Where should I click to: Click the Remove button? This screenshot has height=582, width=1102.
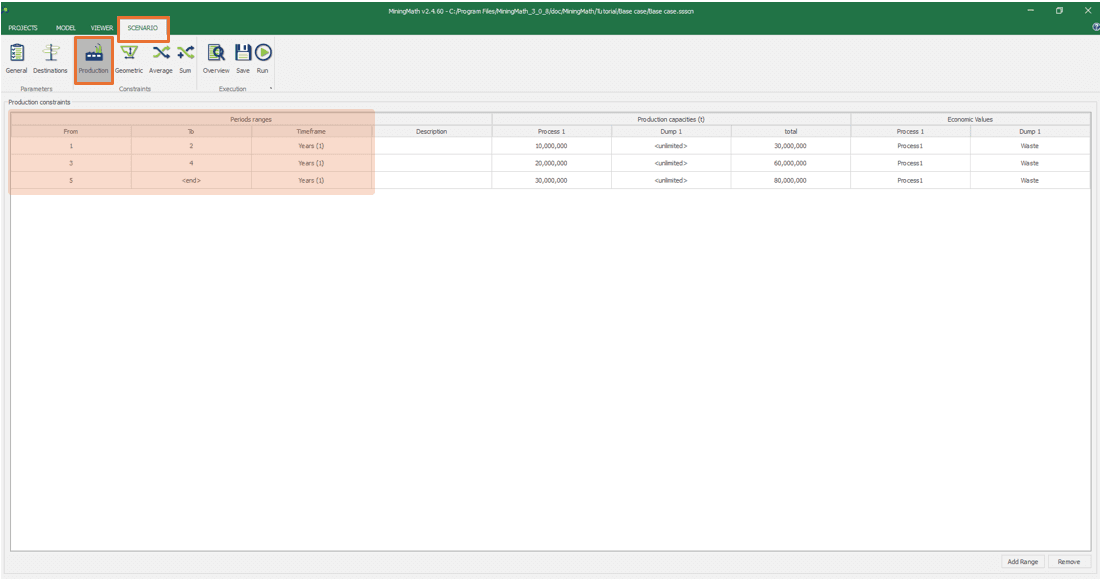click(x=1068, y=562)
